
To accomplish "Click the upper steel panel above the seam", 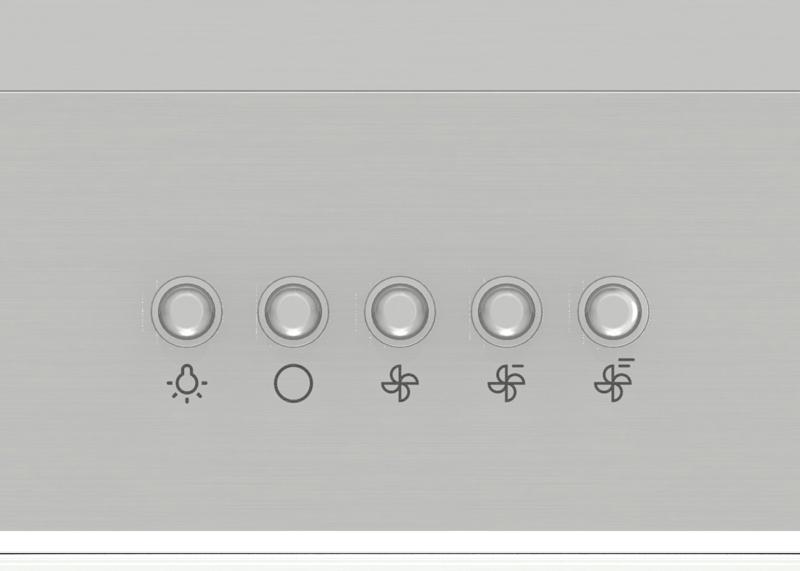I will tap(400, 45).
